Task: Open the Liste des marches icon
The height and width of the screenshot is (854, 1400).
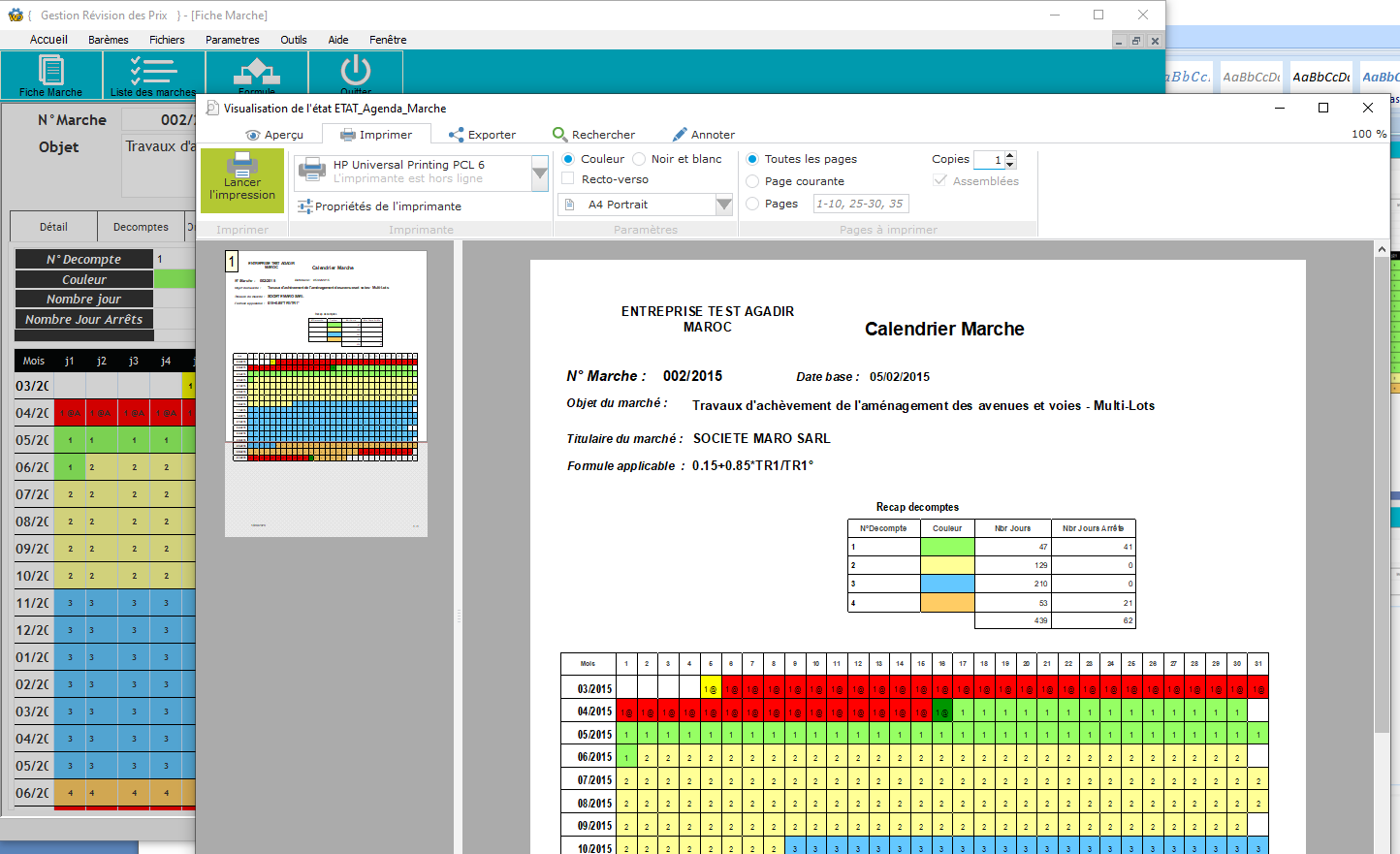Action: (x=153, y=72)
